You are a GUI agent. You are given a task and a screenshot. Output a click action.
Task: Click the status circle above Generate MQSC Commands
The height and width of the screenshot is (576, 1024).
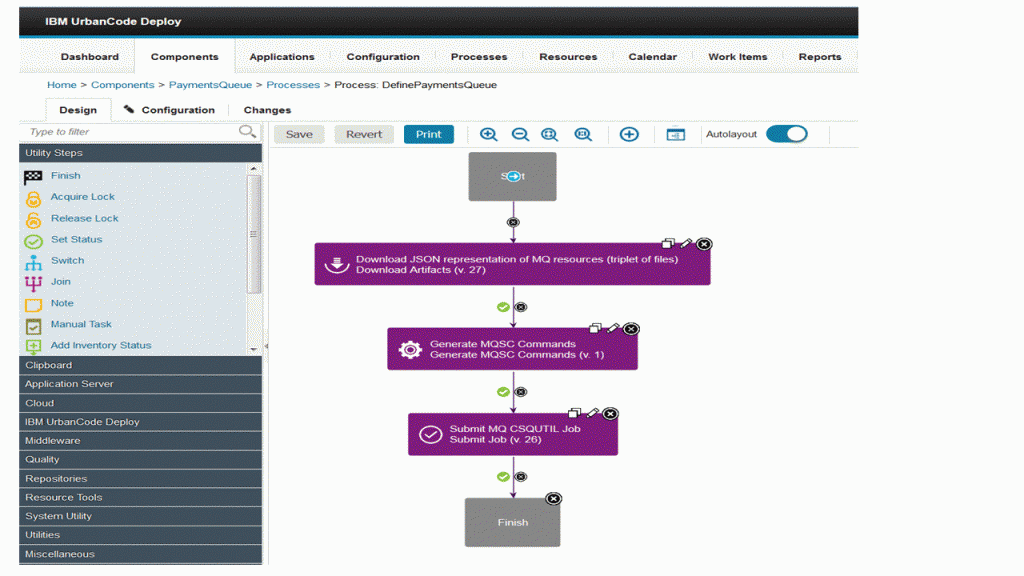point(521,307)
